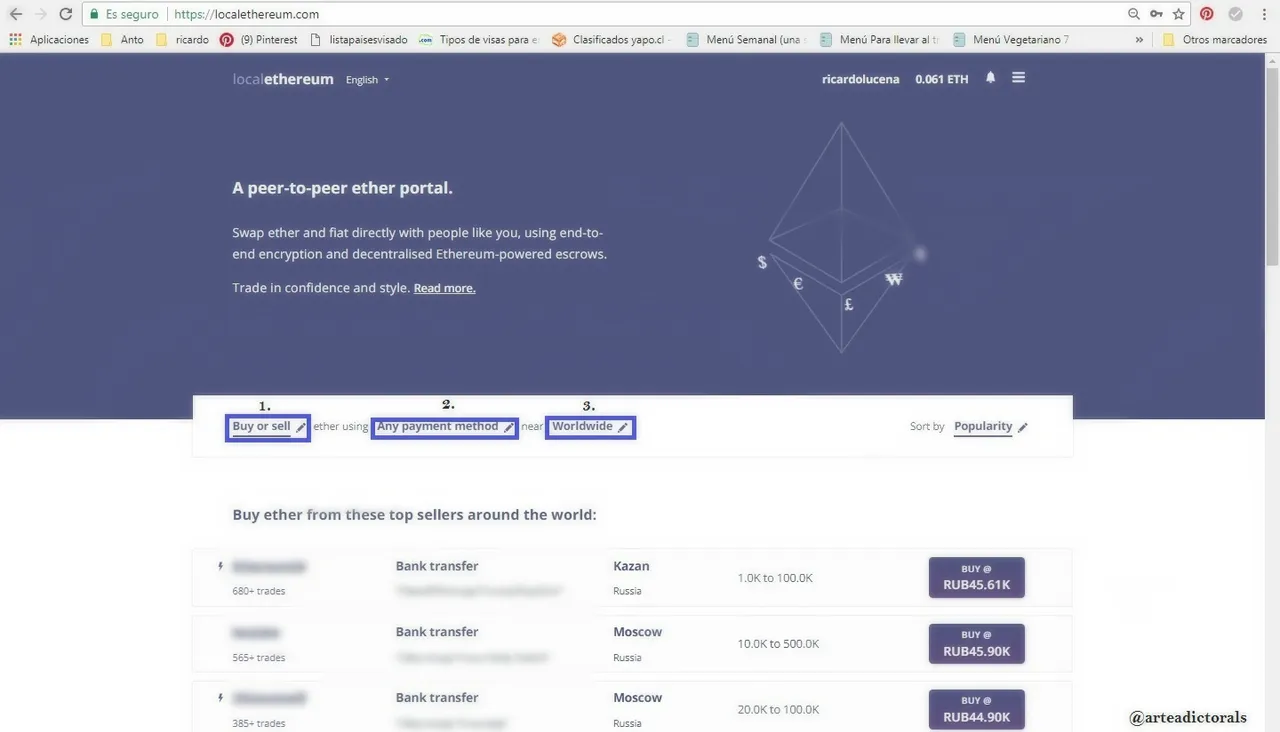
Task: Open the English language dropdown
Action: [x=367, y=80]
